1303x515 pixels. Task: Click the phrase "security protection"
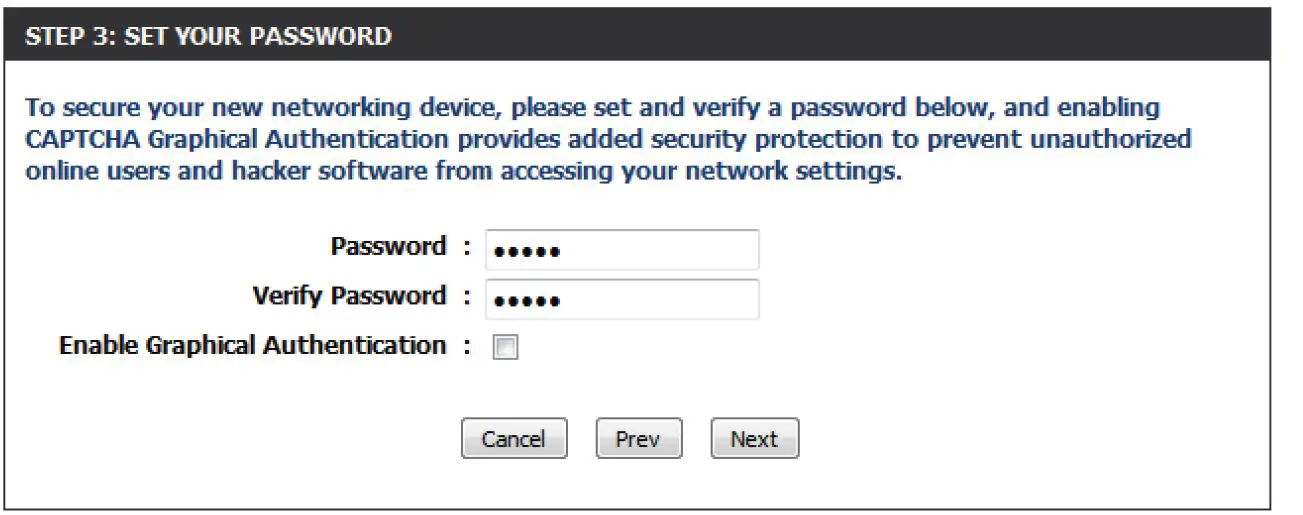point(781,139)
